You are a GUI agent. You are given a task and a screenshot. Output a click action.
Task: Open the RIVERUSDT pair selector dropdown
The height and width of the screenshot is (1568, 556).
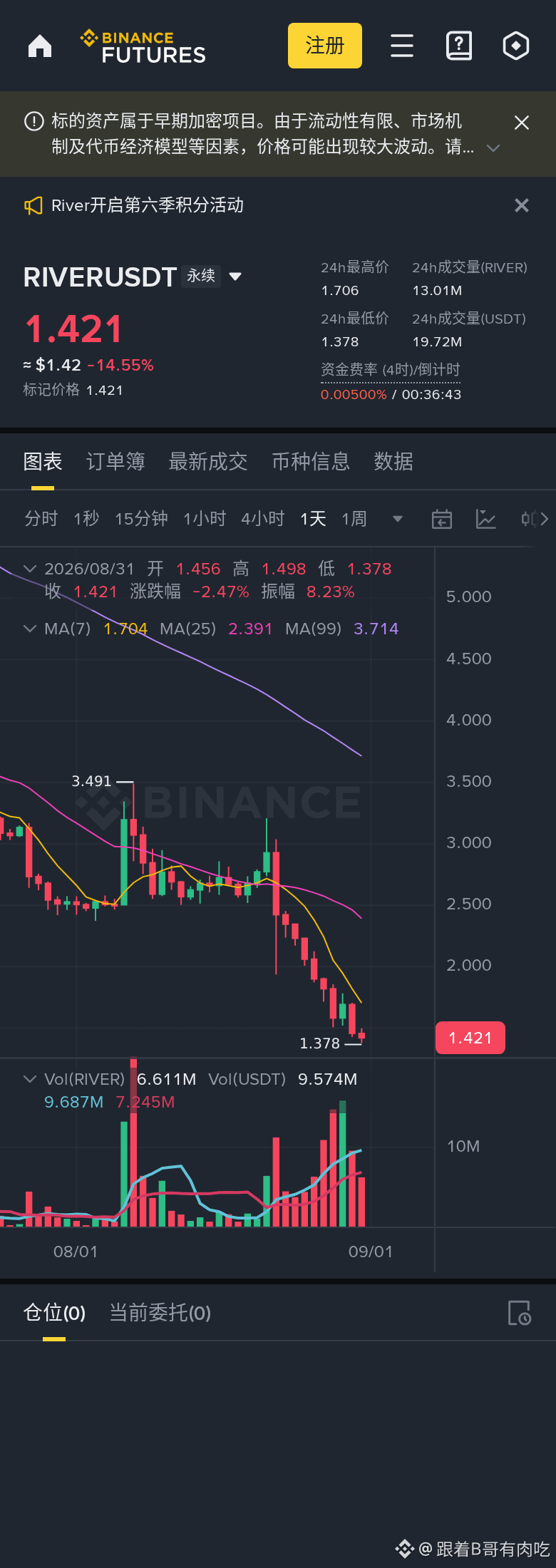click(235, 277)
